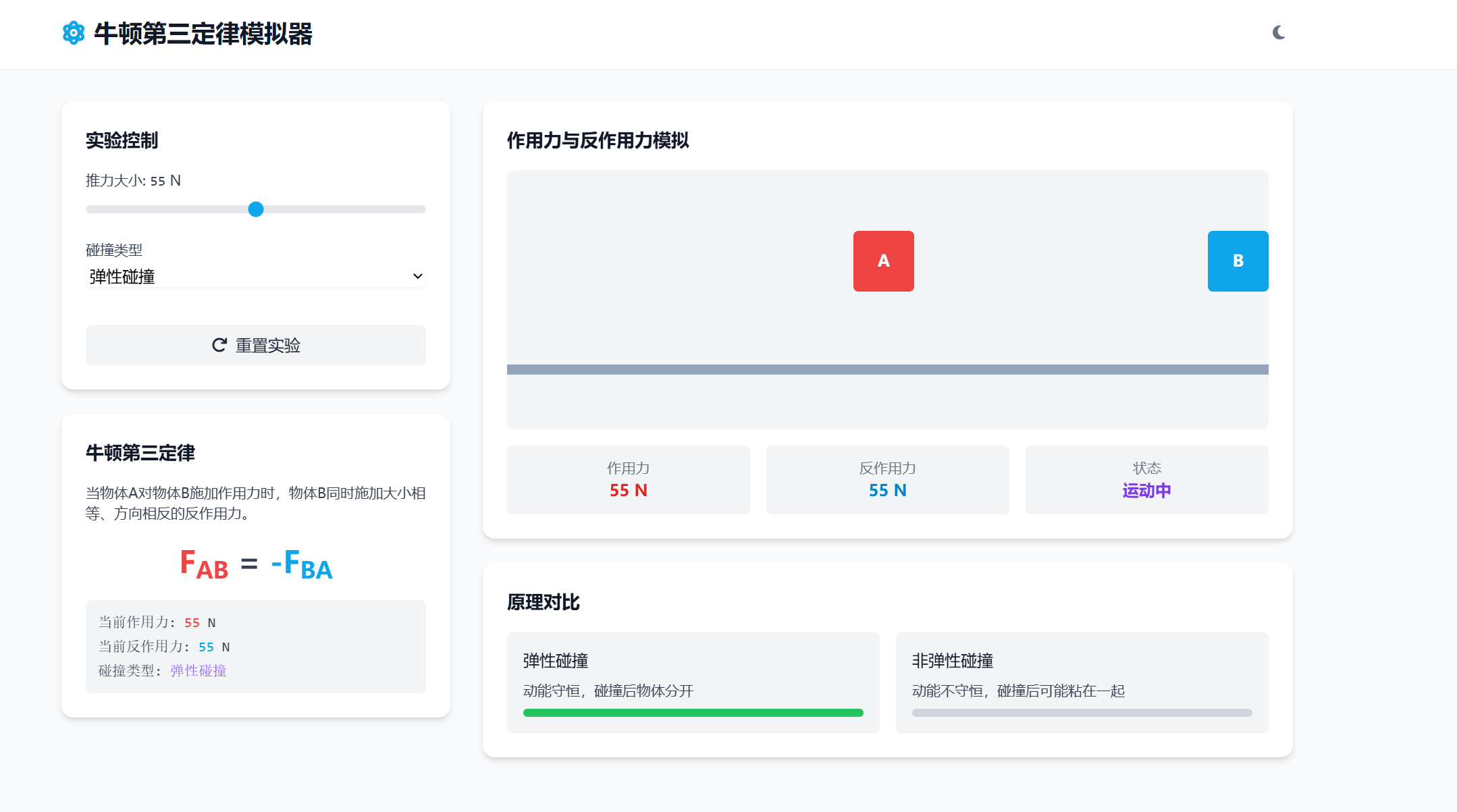Viewport: 1457px width, 812px height.
Task: Click the FAB = -FBA formula
Action: point(256,564)
